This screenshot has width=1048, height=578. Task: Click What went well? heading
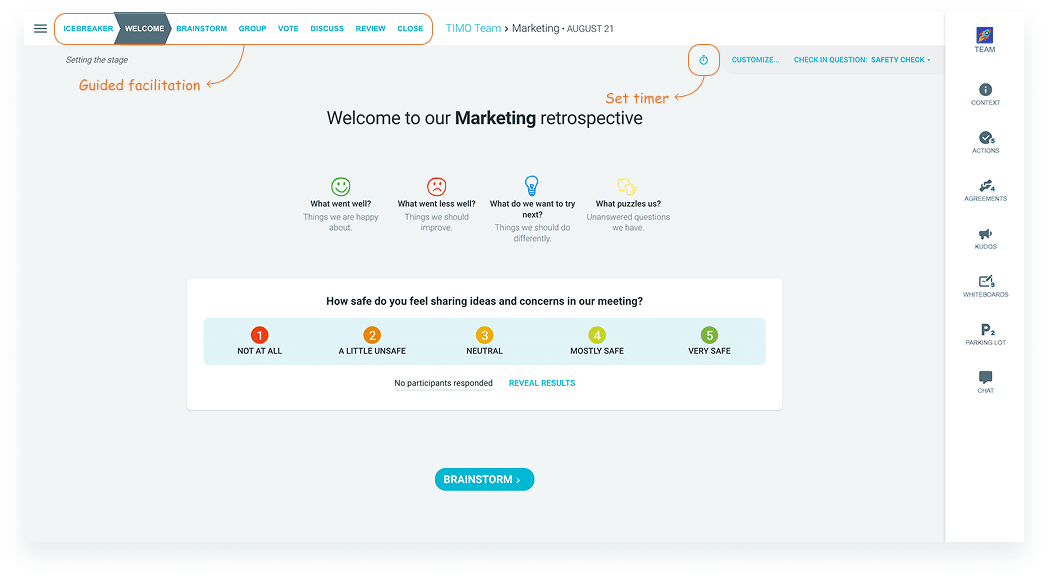341,204
